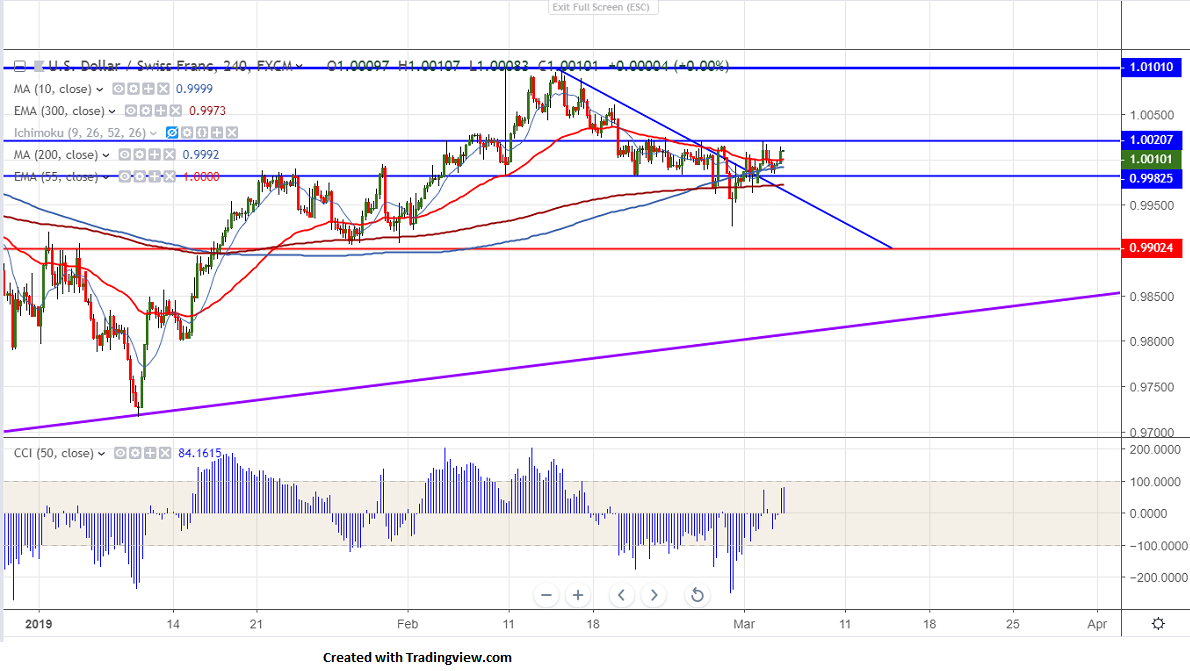Reset the chart view

click(697, 595)
